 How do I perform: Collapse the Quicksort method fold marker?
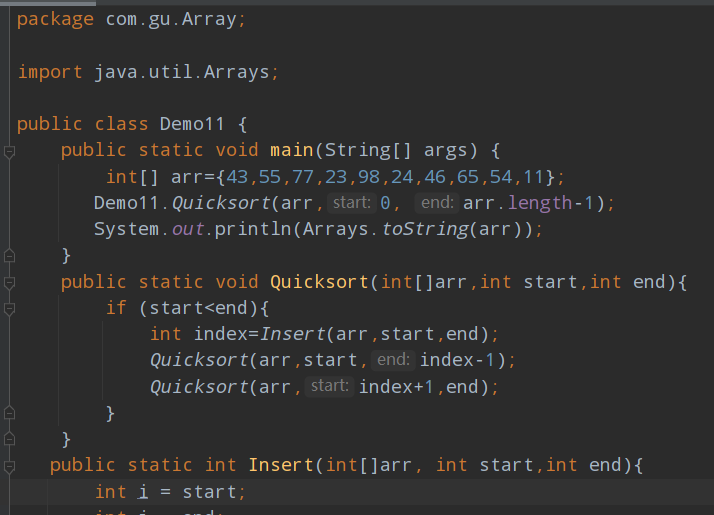9,283
